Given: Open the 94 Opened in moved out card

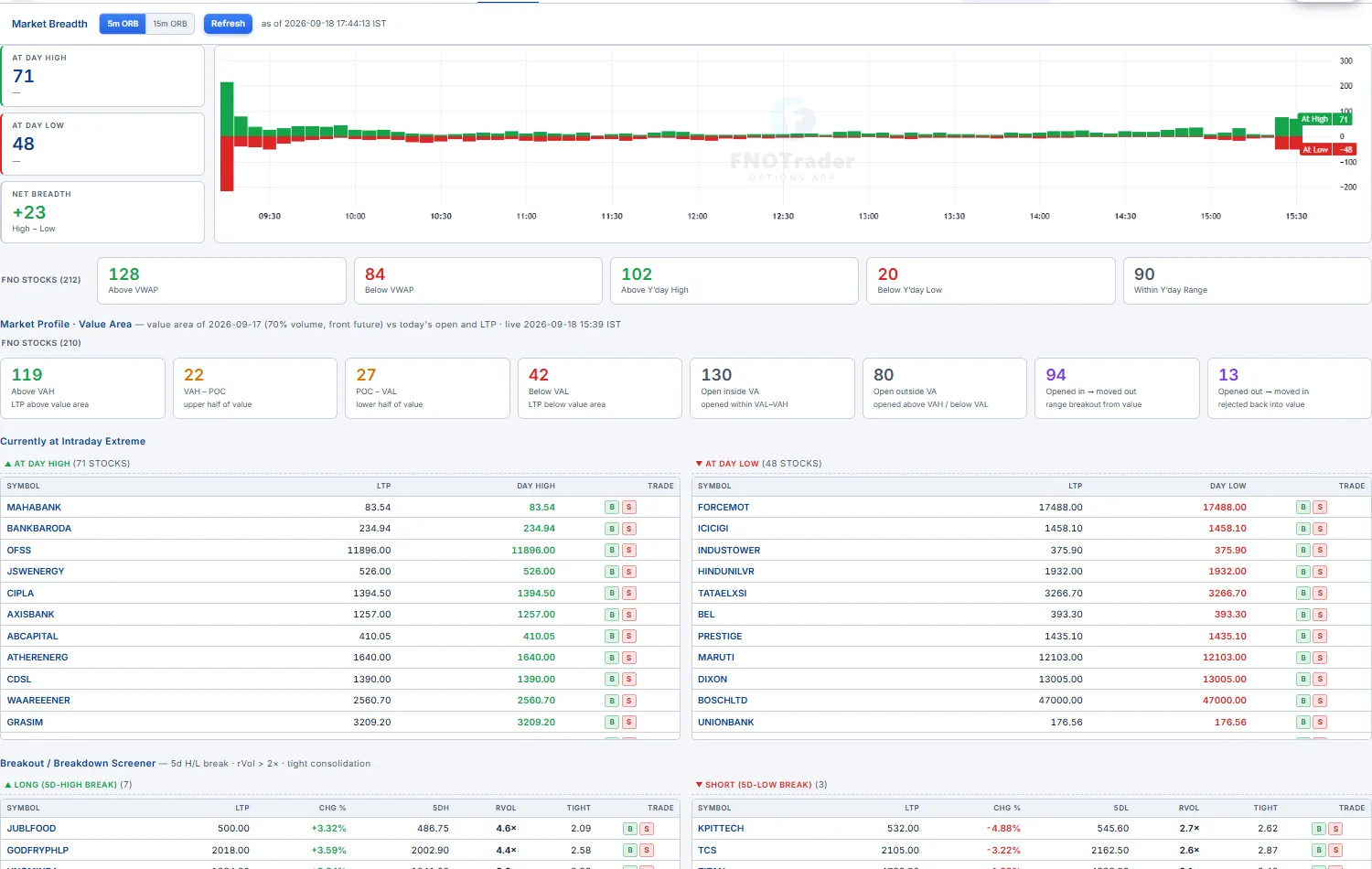Looking at the screenshot, I should pyautogui.click(x=1117, y=389).
